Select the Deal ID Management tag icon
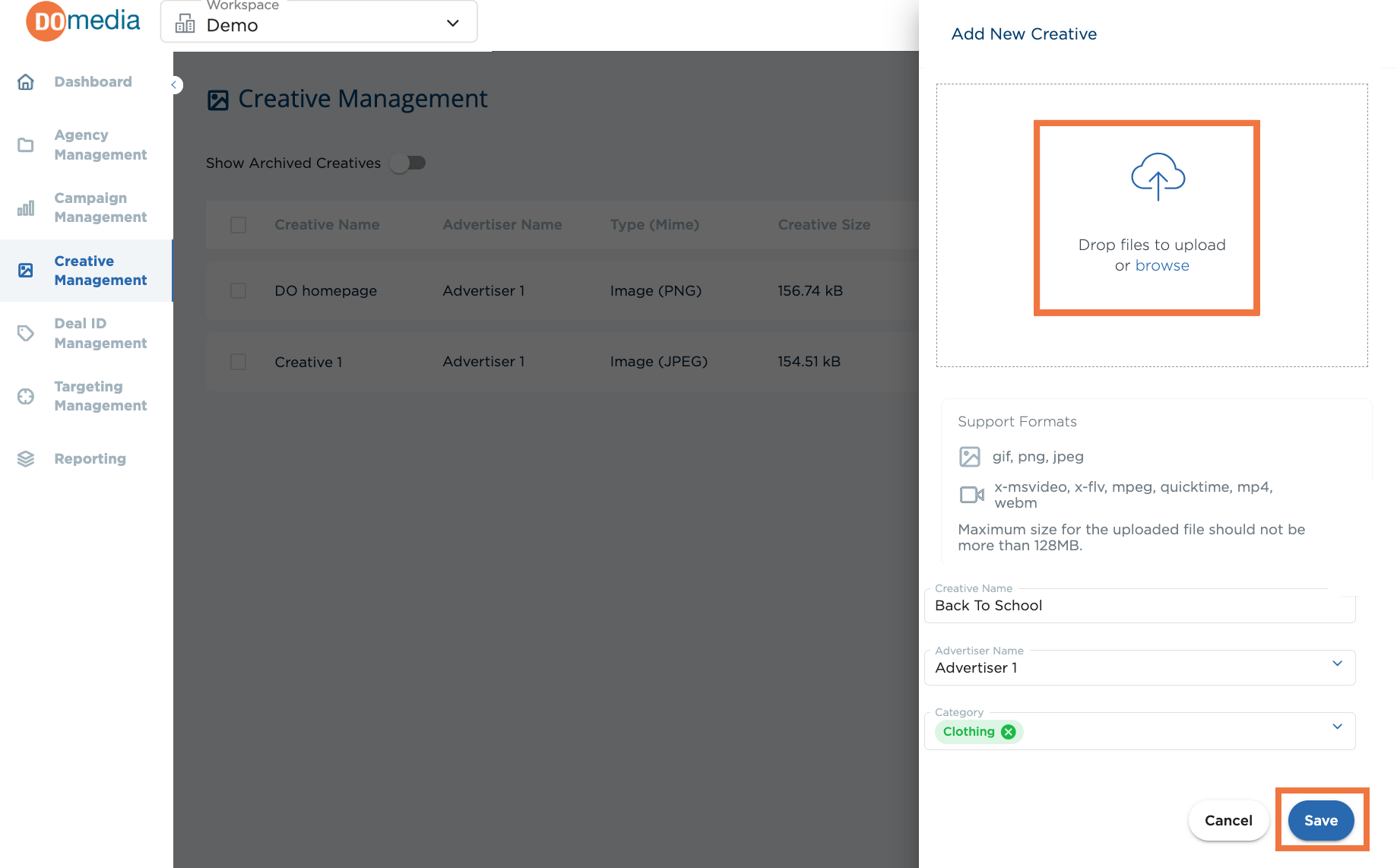The width and height of the screenshot is (1397, 868). point(26,333)
